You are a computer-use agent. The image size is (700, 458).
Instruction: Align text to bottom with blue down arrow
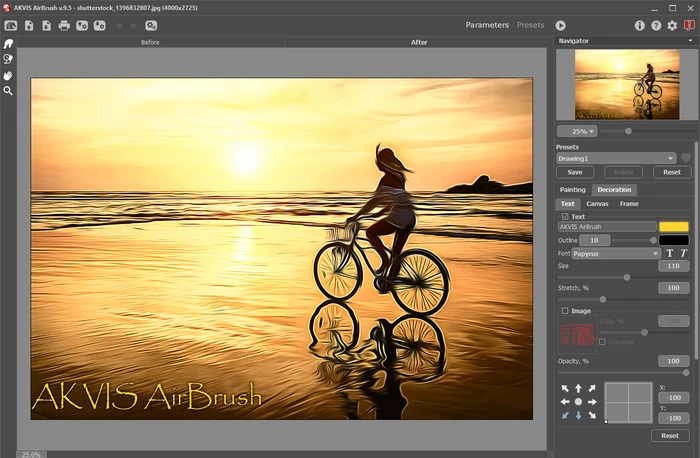(578, 415)
